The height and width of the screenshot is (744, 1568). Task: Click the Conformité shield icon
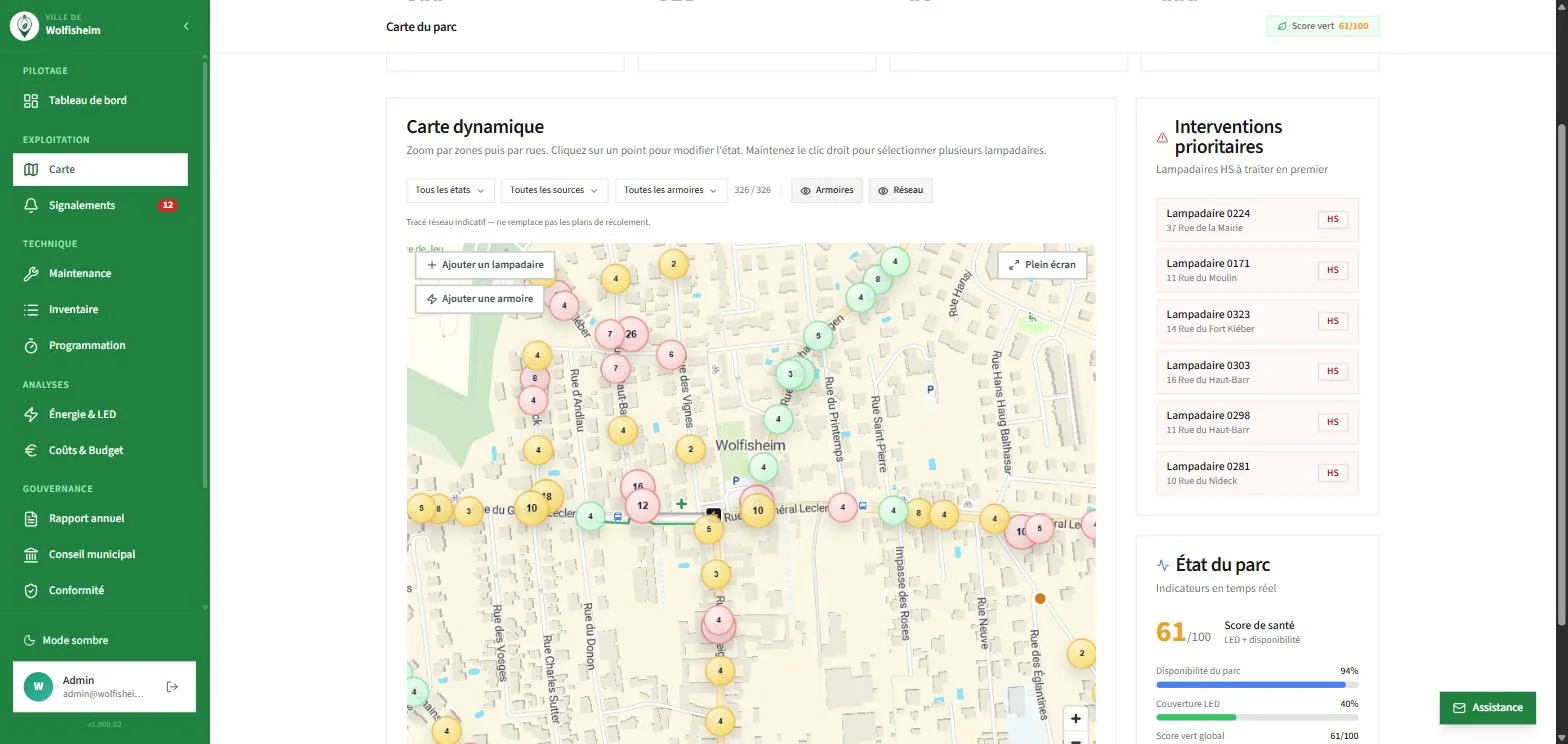[x=31, y=591]
